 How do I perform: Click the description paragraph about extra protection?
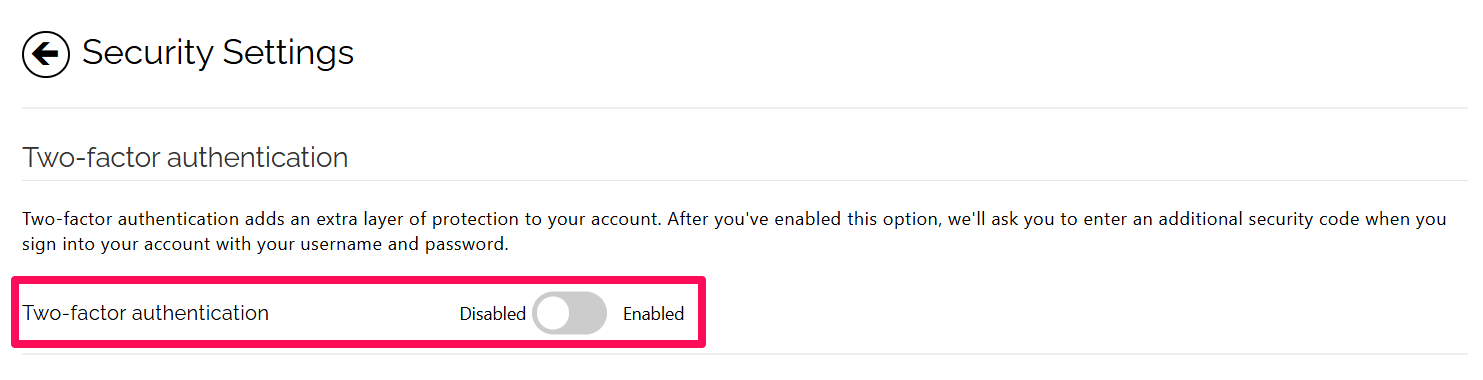pos(734,231)
